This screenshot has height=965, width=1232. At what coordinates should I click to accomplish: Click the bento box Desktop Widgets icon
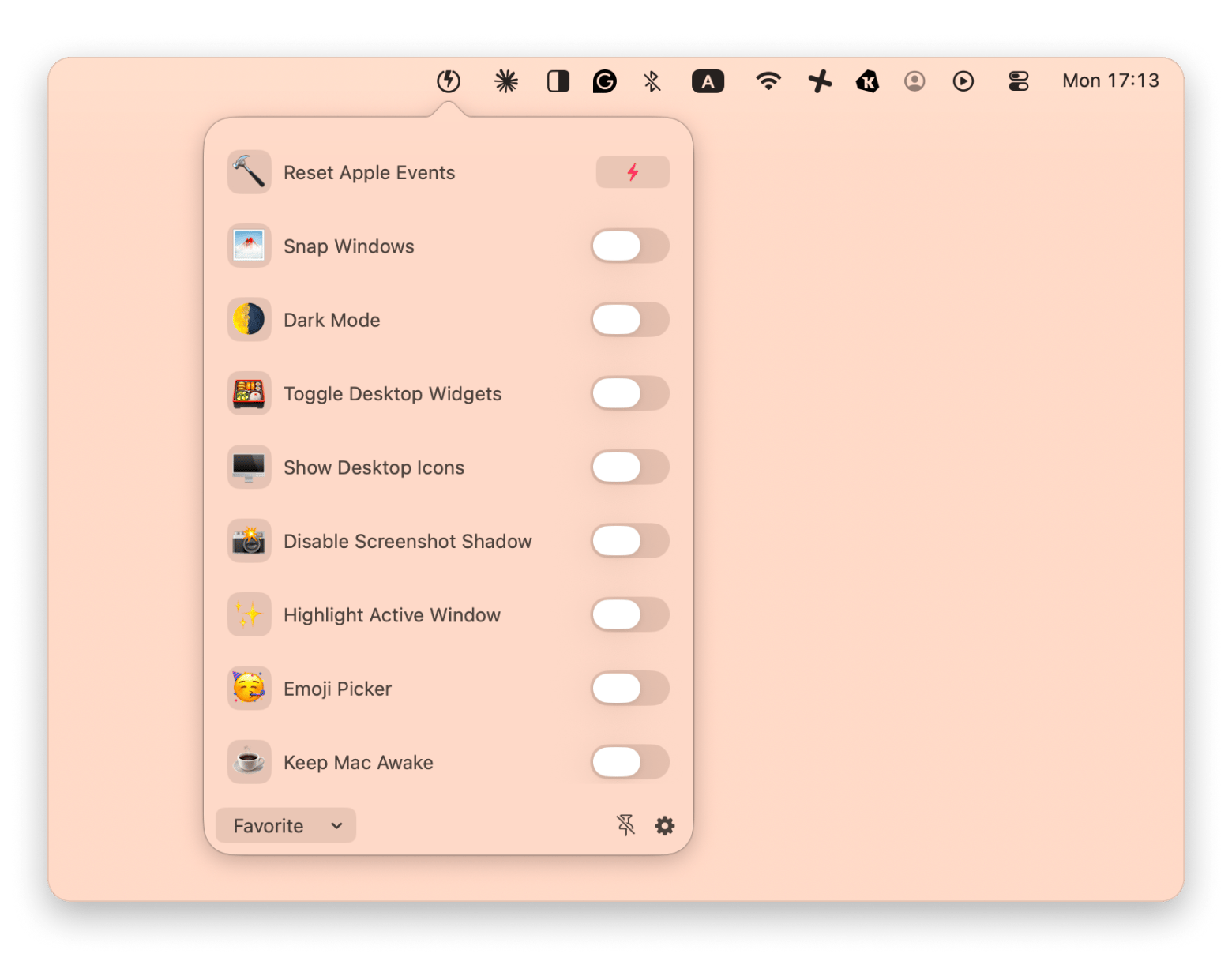(249, 393)
